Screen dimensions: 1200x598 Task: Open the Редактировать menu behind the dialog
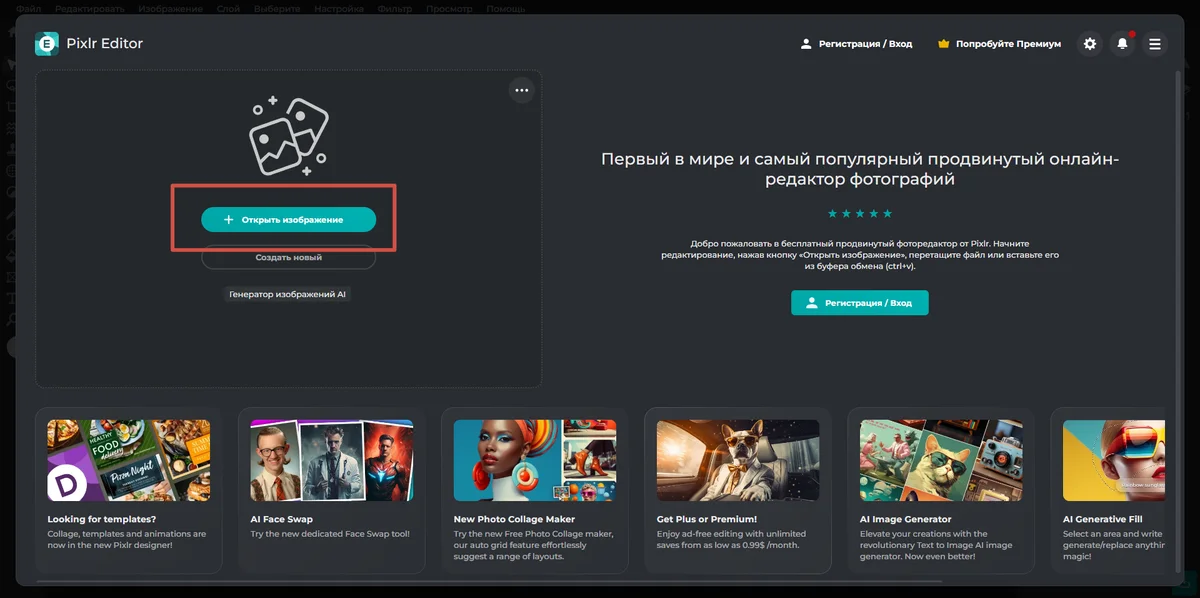click(90, 8)
